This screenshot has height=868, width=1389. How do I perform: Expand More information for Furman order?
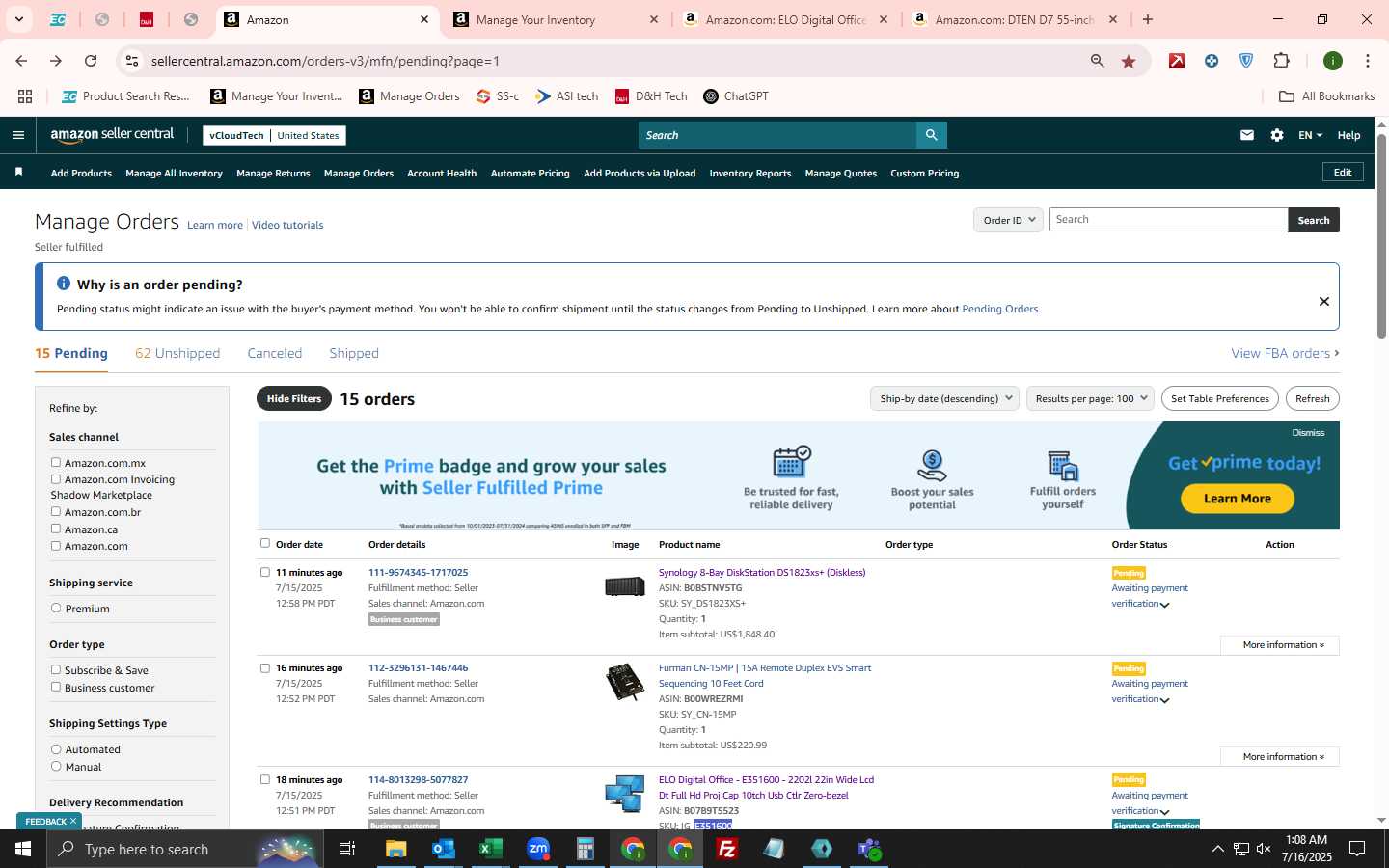pyautogui.click(x=1280, y=757)
